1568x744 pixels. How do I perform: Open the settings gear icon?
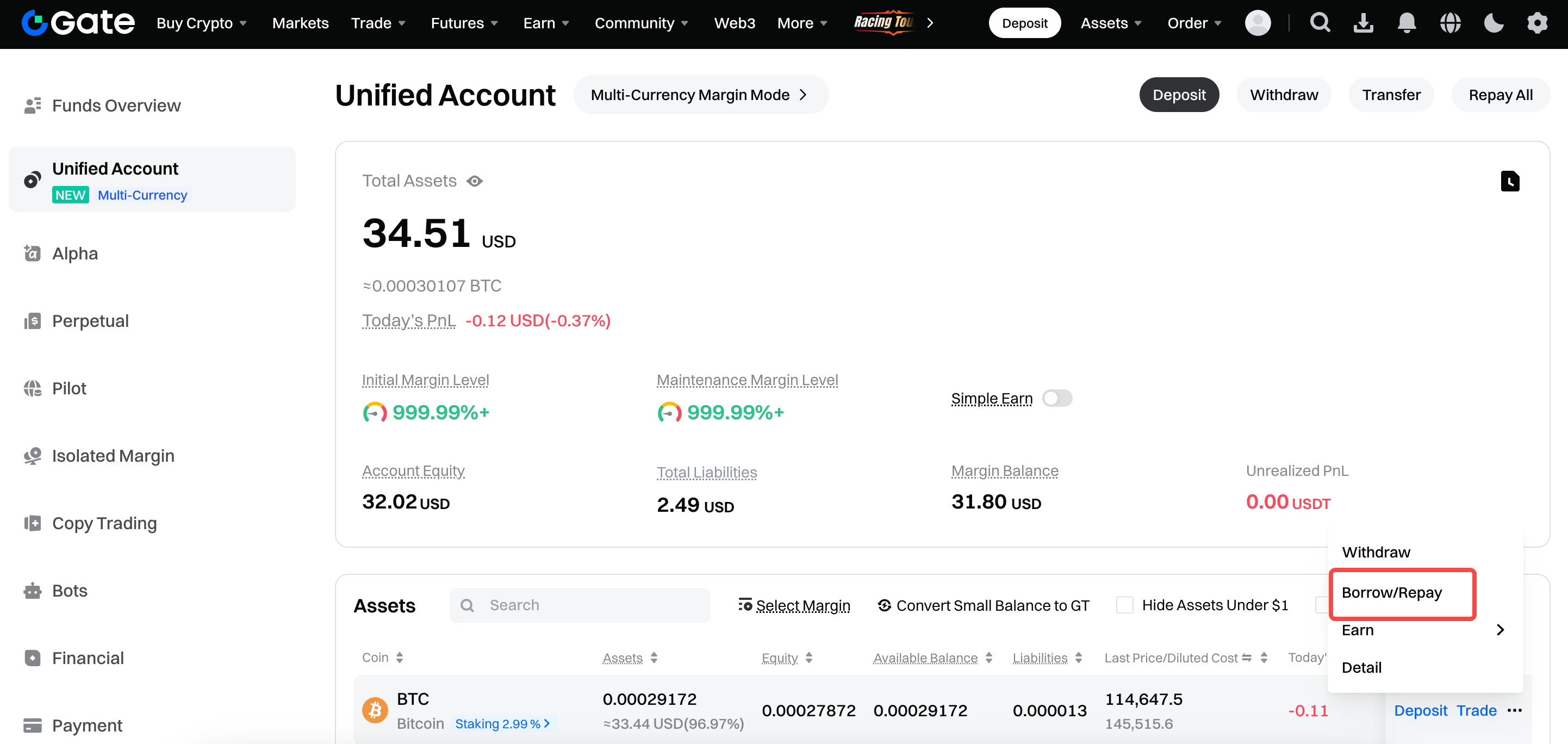point(1537,23)
